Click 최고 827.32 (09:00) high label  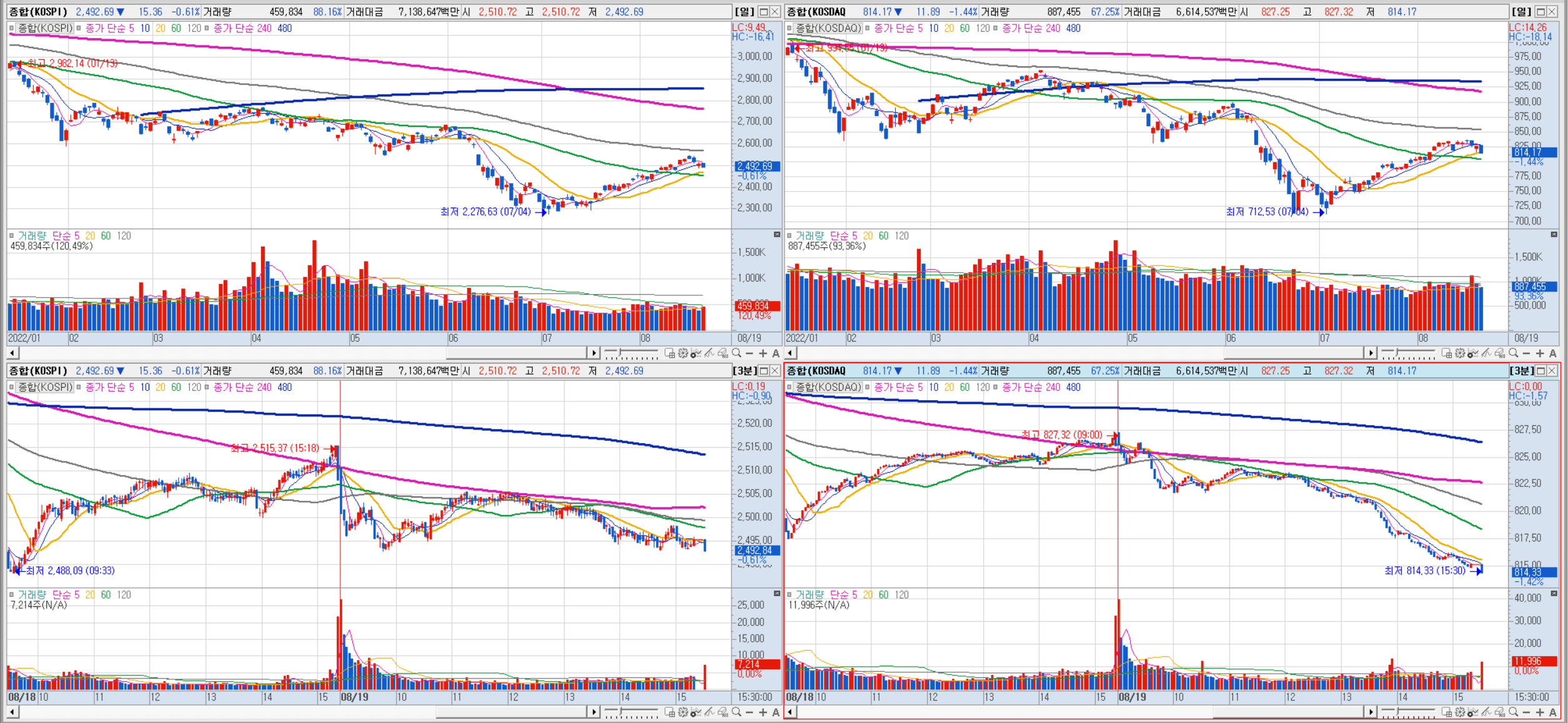pyautogui.click(x=1061, y=435)
